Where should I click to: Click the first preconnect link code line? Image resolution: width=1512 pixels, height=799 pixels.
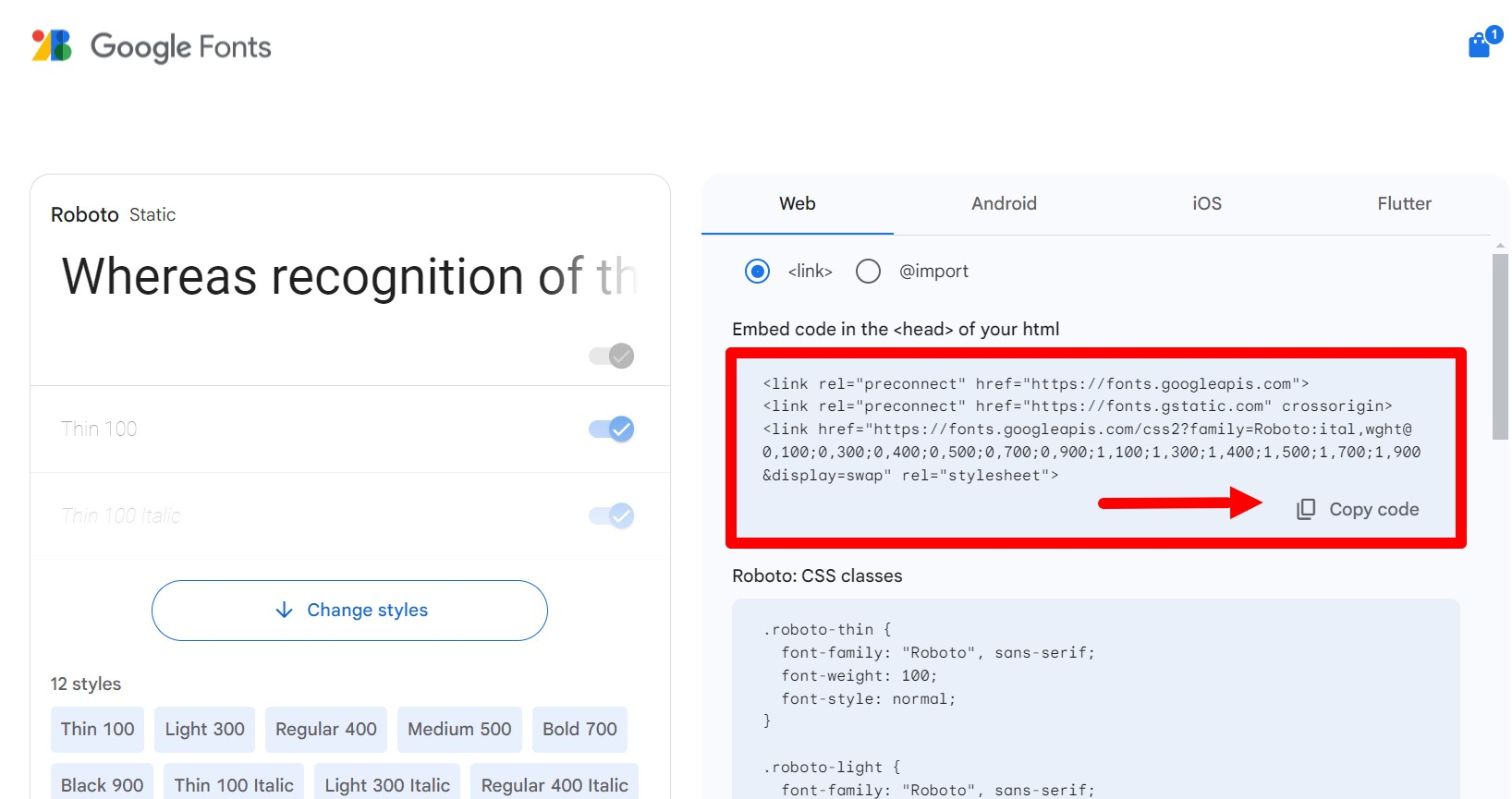tap(1036, 384)
